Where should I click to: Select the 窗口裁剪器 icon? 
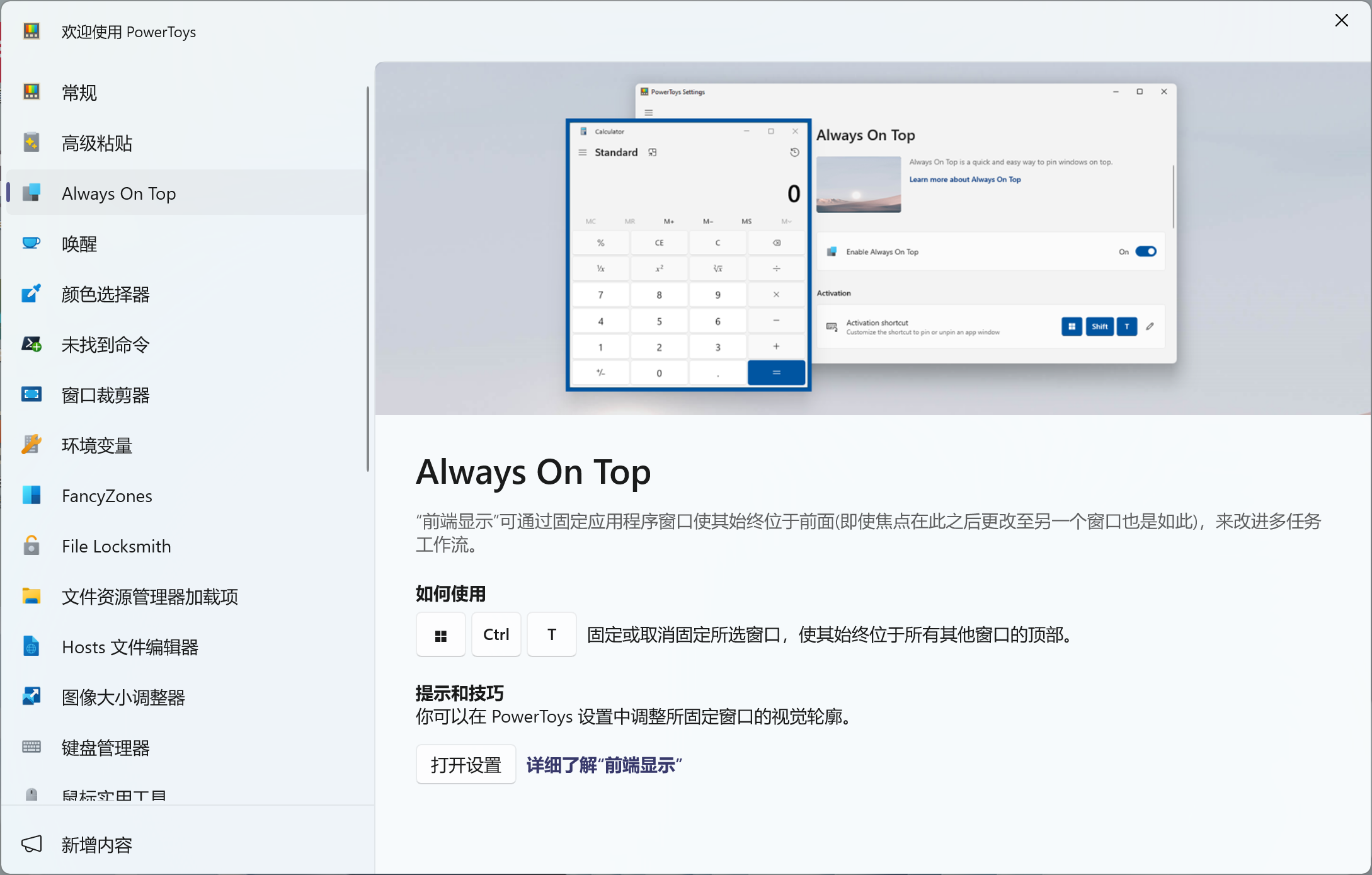coord(31,394)
